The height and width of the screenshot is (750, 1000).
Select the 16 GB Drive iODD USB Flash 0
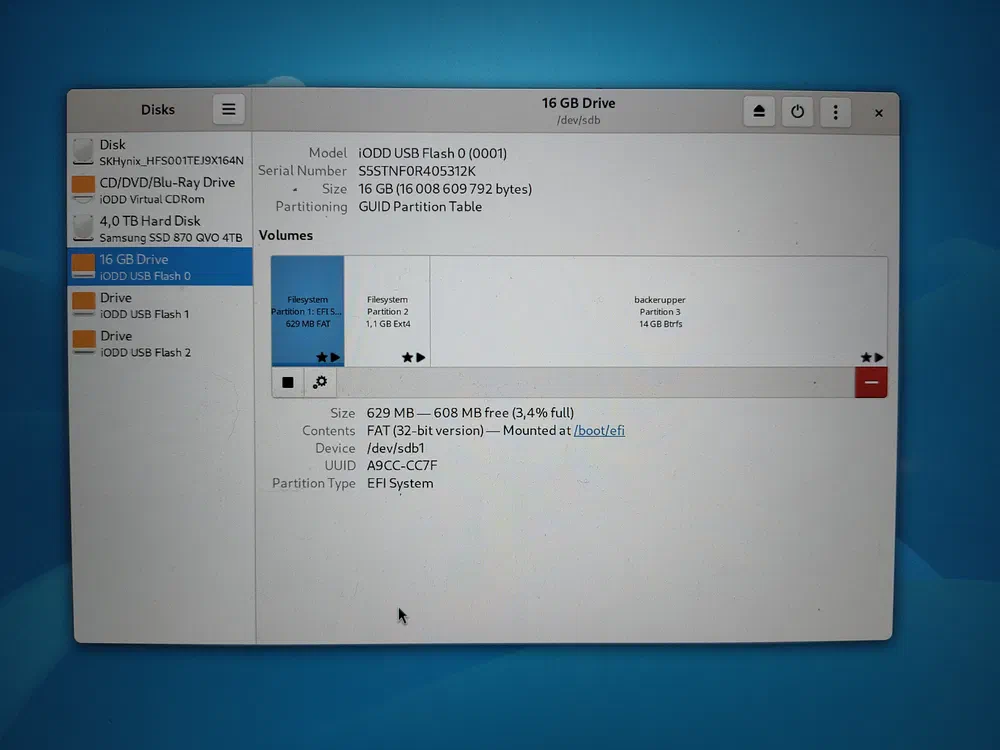[x=160, y=267]
